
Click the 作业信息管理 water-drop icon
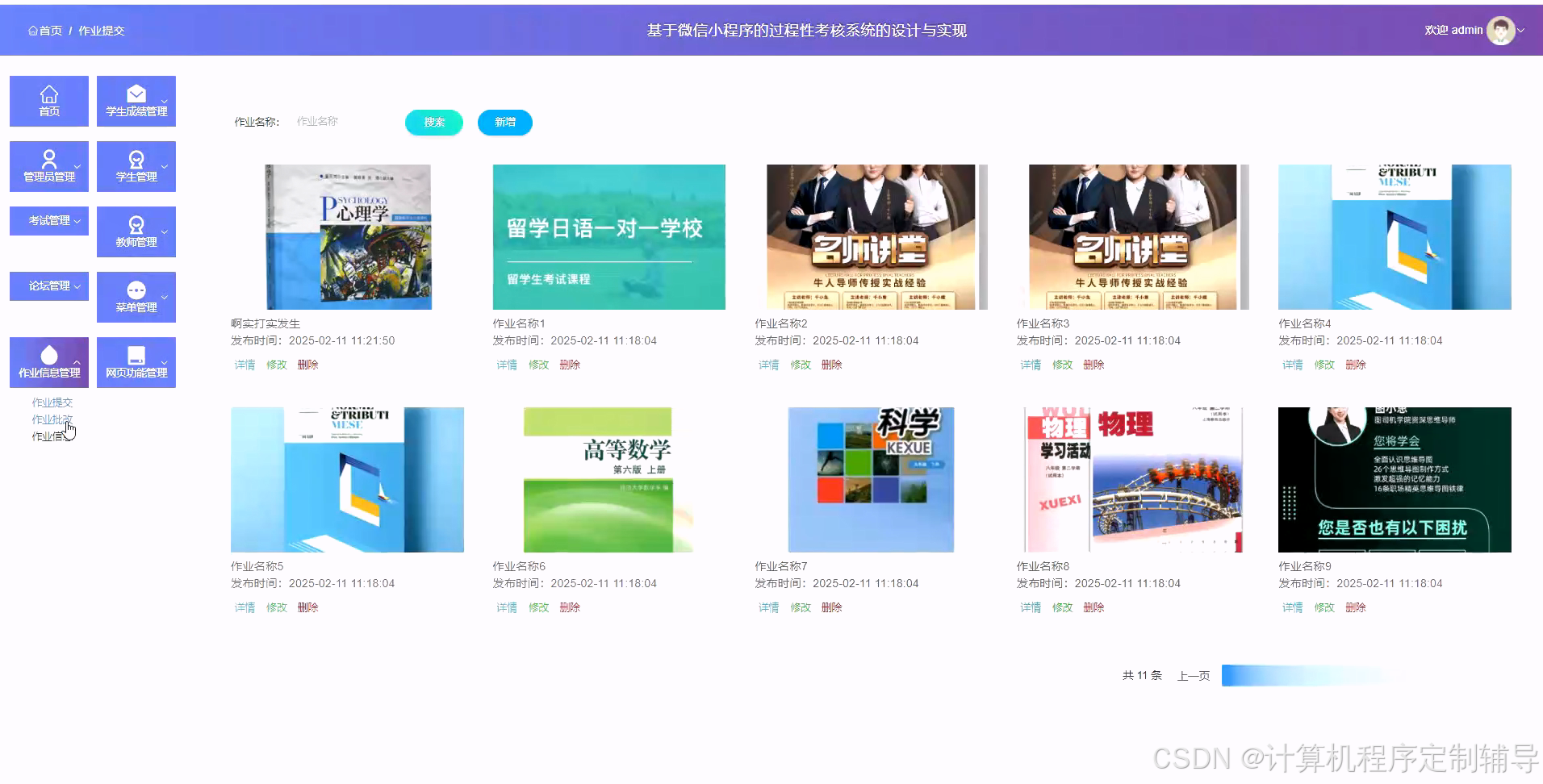point(48,355)
